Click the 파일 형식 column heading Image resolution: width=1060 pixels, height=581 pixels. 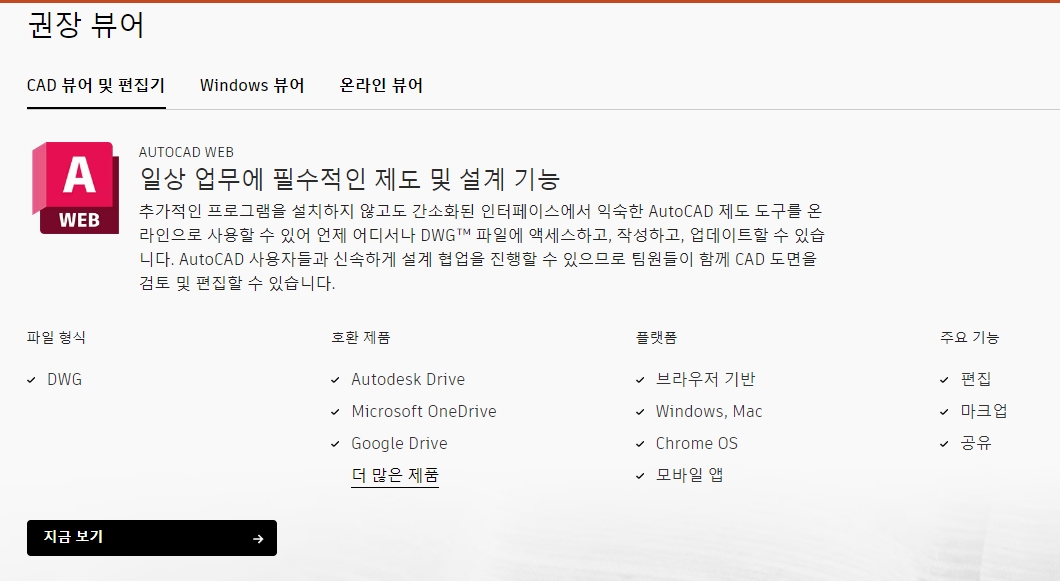coord(56,338)
